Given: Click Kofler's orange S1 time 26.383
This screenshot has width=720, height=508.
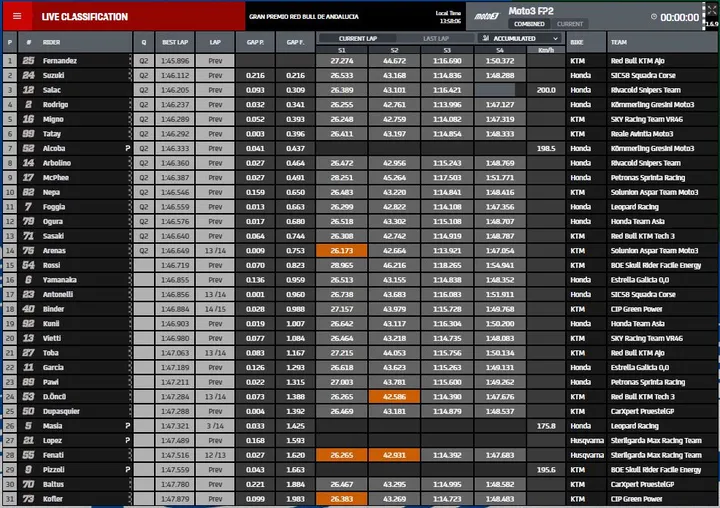Looking at the screenshot, I should pos(342,499).
